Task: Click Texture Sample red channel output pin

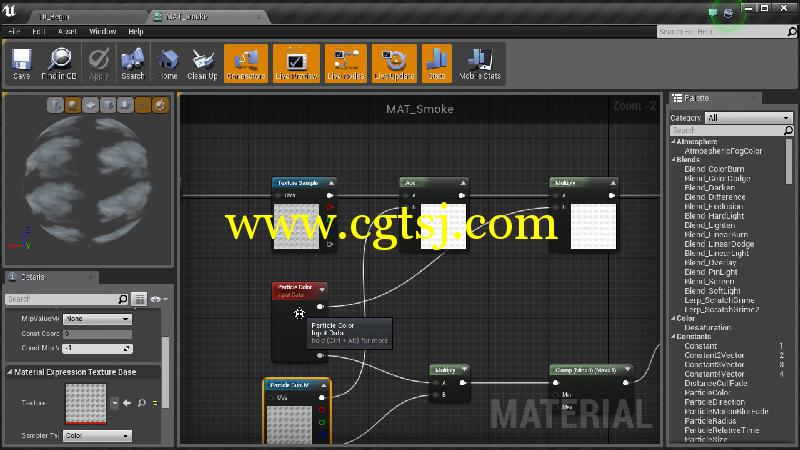Action: [330, 207]
